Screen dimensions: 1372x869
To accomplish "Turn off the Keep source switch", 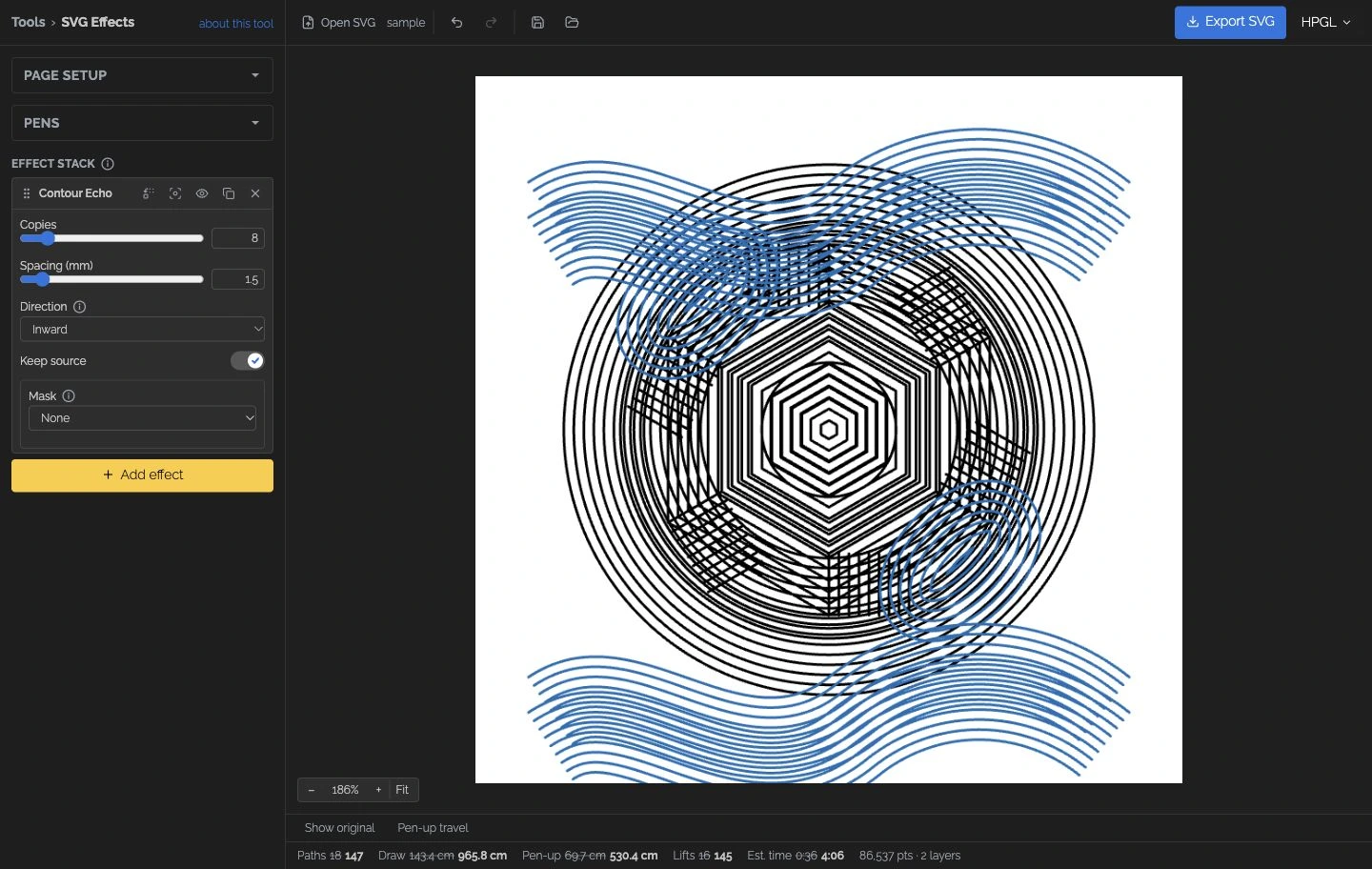I will click(x=248, y=361).
